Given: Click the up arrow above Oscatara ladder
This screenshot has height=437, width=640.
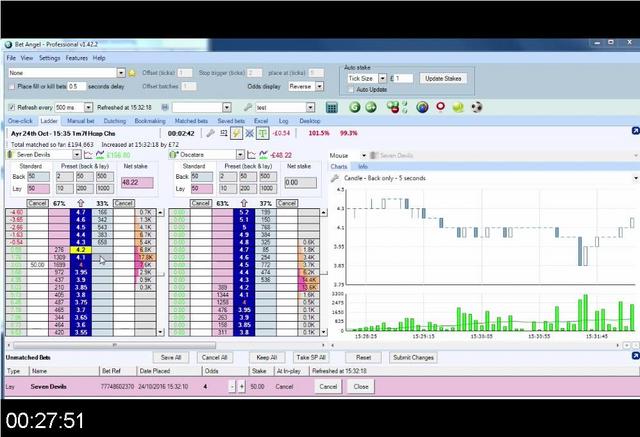Looking at the screenshot, I should pos(244,203).
